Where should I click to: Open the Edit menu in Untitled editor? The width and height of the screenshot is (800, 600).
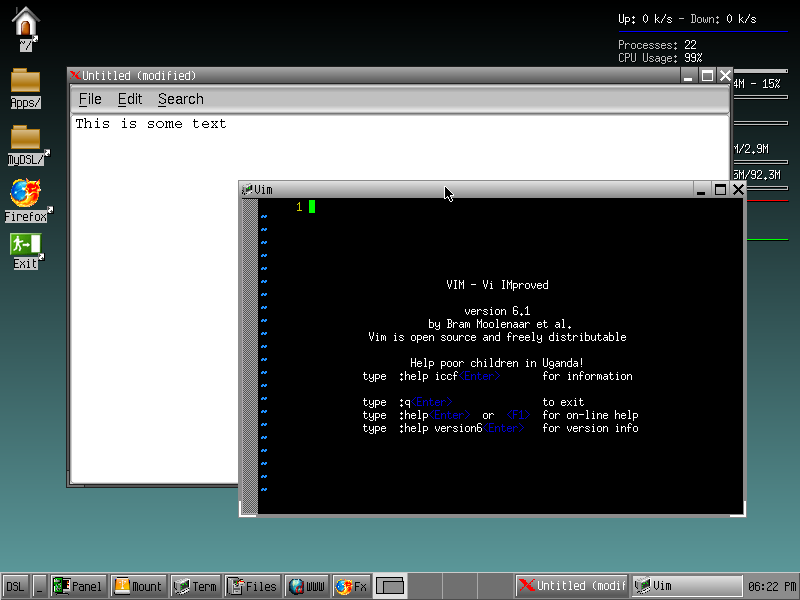[130, 99]
